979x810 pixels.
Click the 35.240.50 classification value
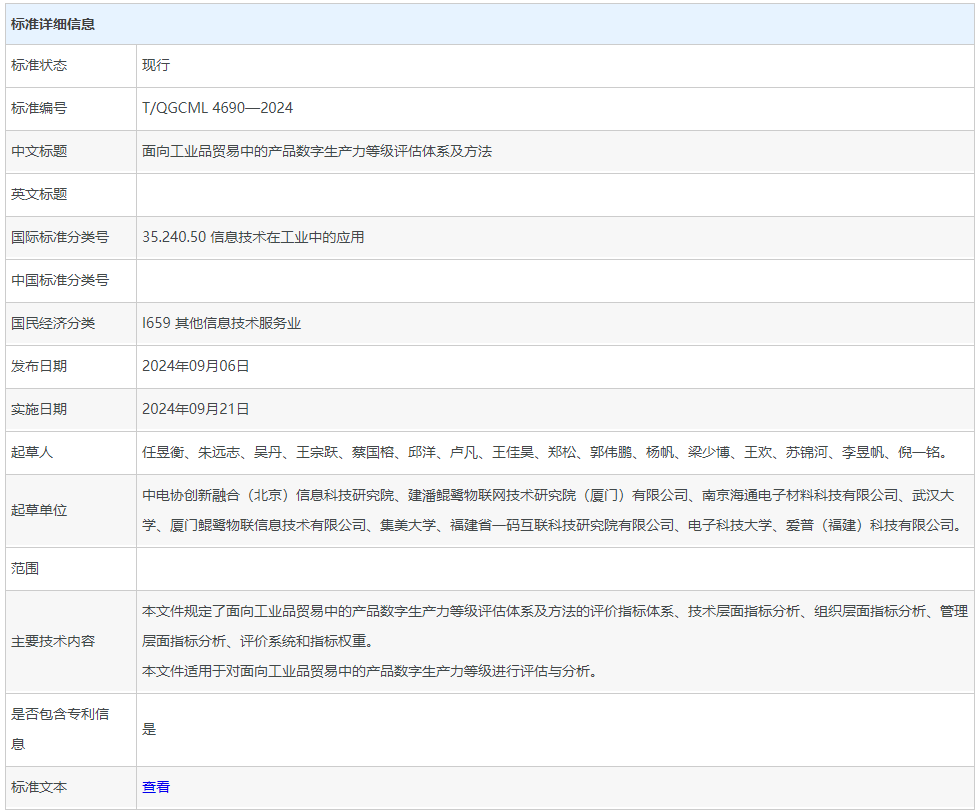click(x=253, y=237)
